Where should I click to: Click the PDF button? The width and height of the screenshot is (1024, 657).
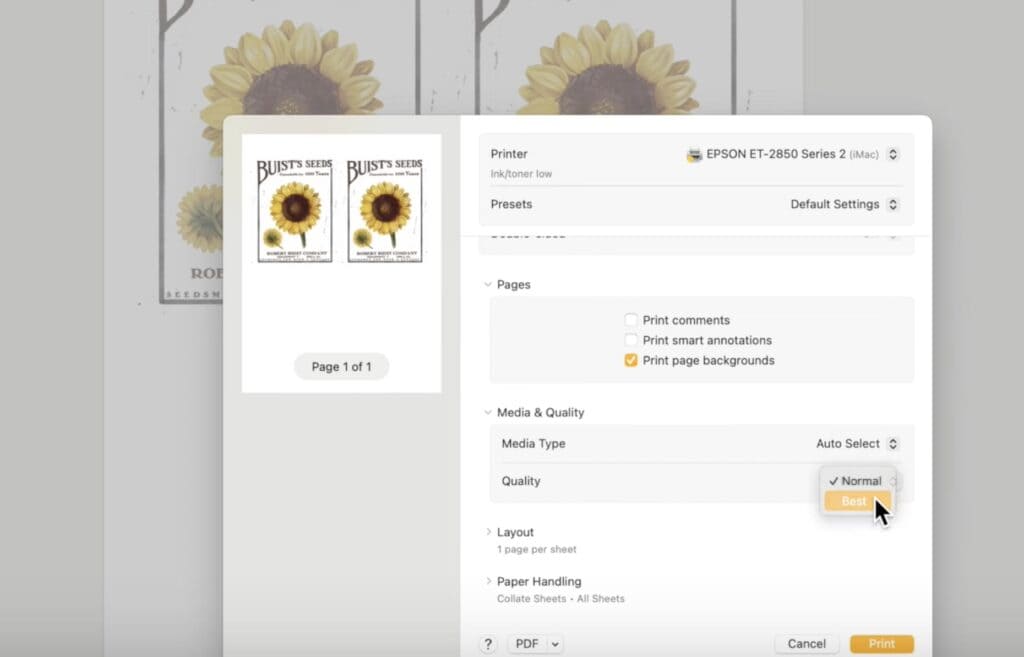[x=527, y=644]
